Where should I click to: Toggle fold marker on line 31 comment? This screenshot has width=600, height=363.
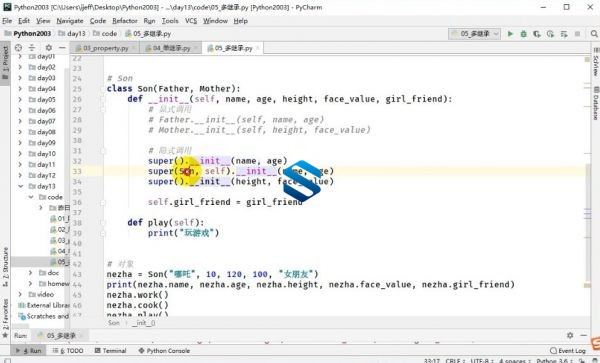click(x=103, y=151)
